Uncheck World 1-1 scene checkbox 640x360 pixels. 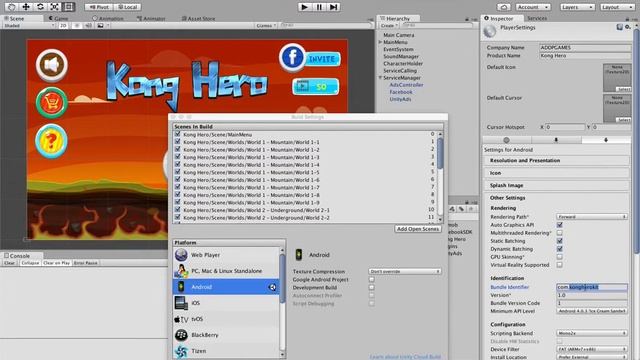178,142
